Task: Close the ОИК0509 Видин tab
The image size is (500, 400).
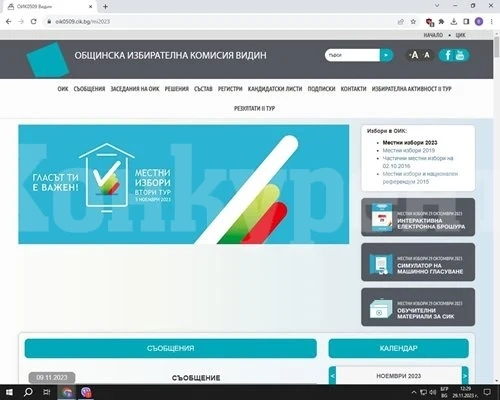Action: coord(91,6)
